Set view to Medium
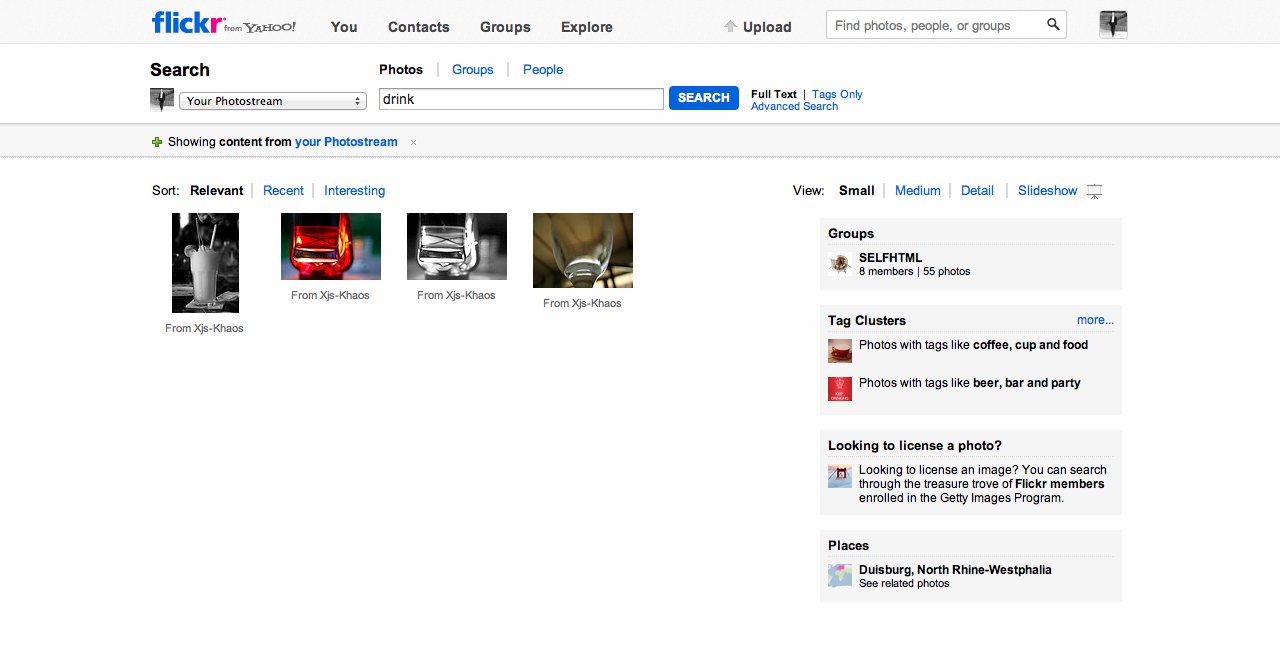 [x=918, y=190]
